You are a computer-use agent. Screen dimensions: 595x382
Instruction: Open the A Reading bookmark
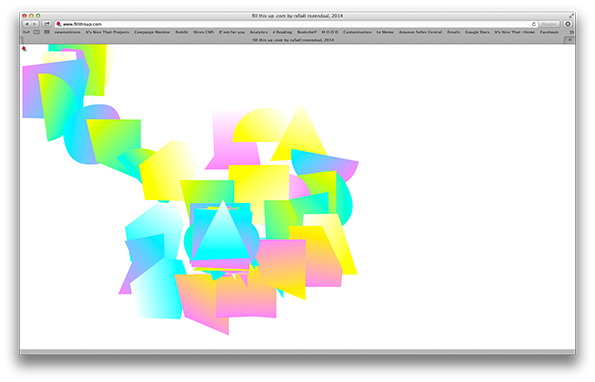[x=282, y=32]
